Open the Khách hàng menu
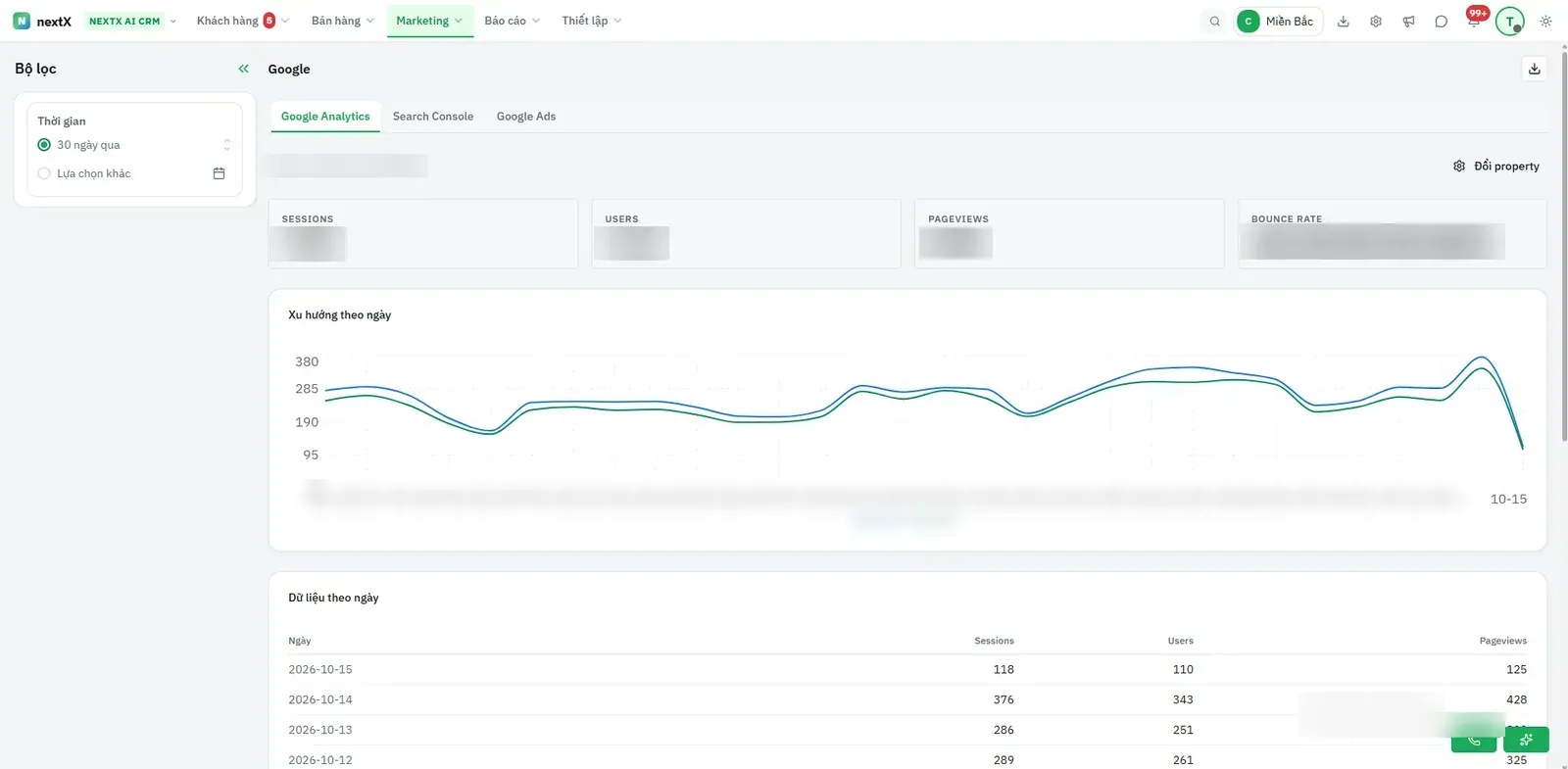The width and height of the screenshot is (1568, 769). coord(242,21)
